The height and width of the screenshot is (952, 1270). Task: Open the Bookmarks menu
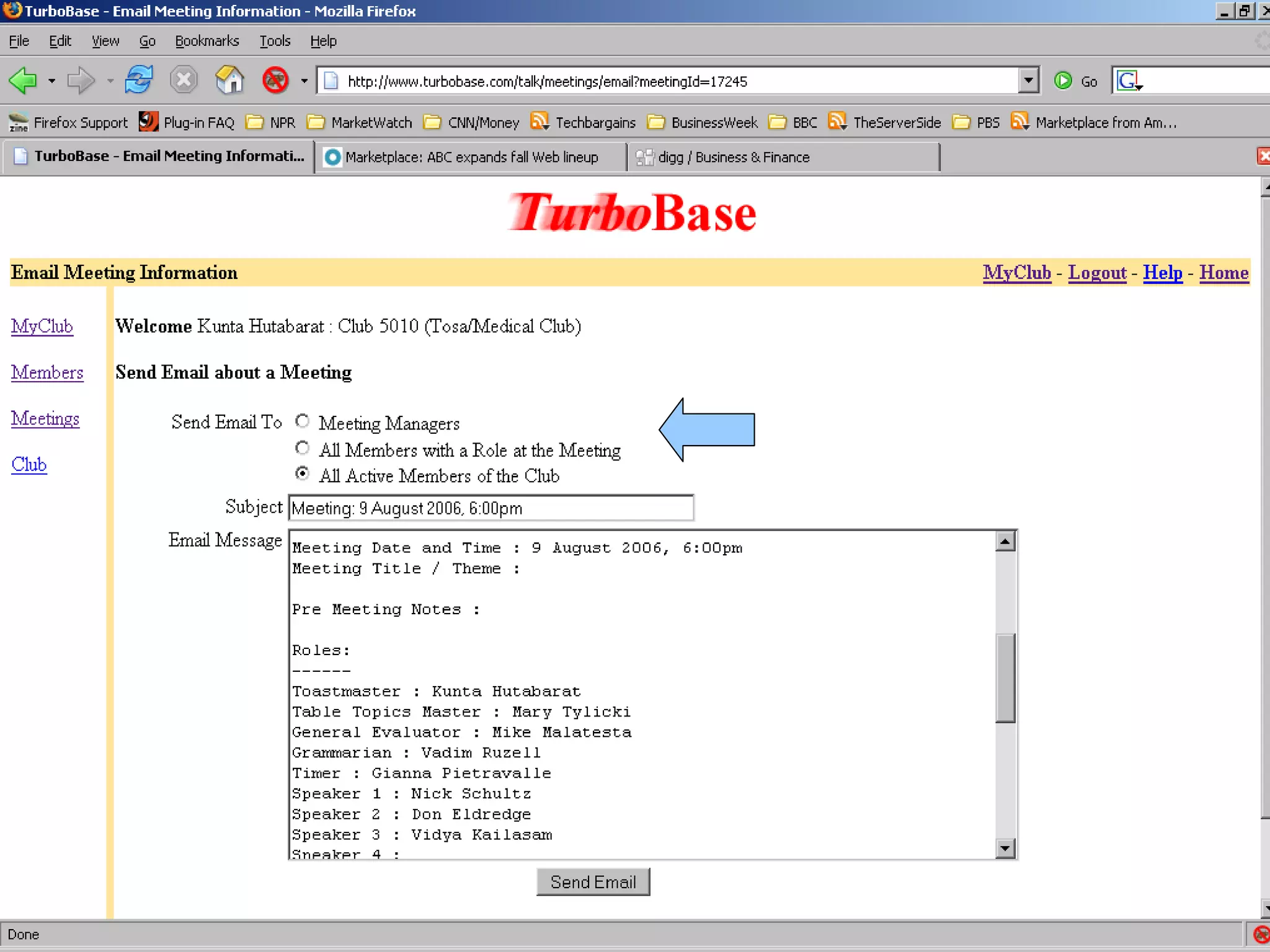point(206,41)
